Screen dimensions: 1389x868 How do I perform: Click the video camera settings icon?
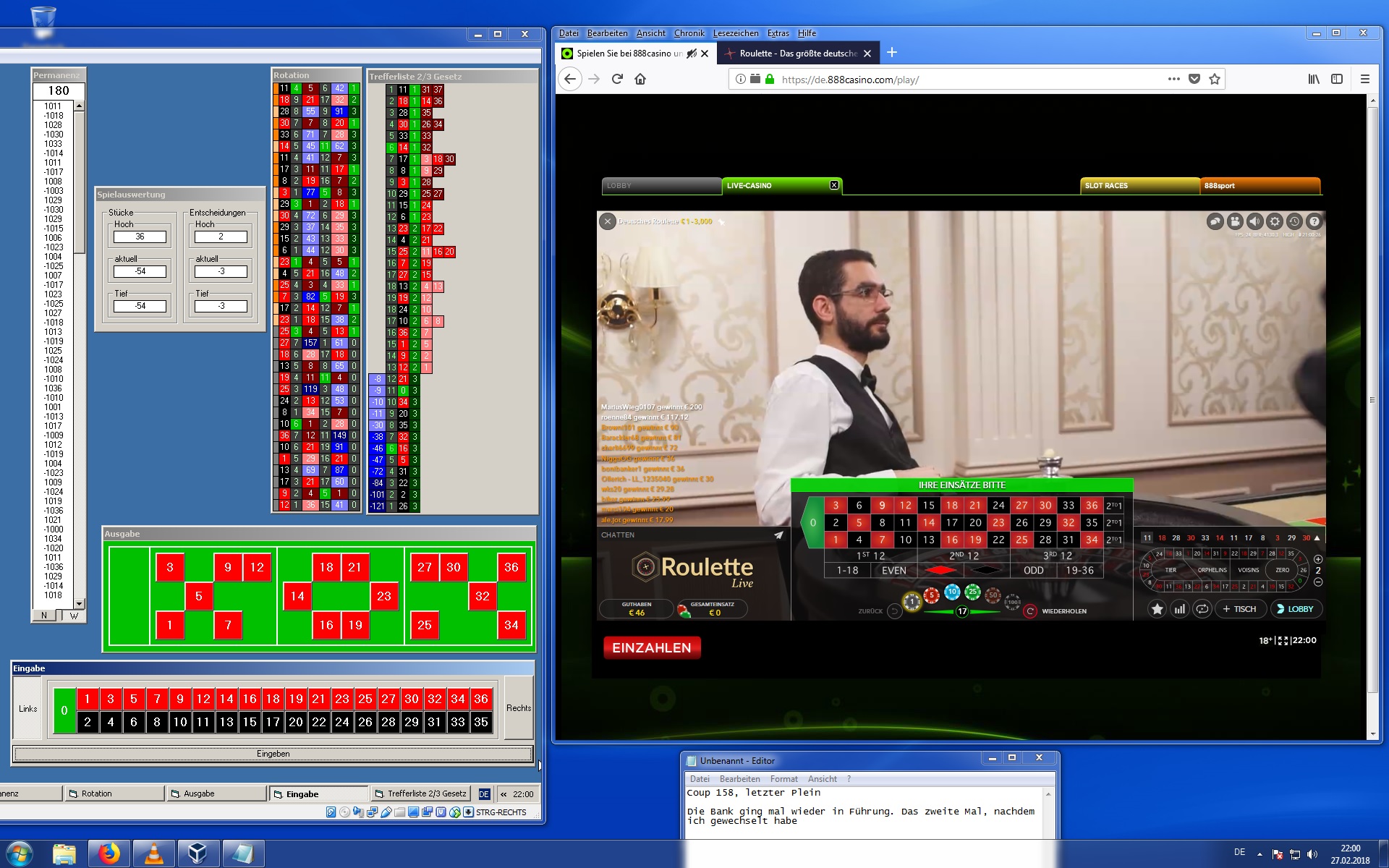[x=1235, y=221]
